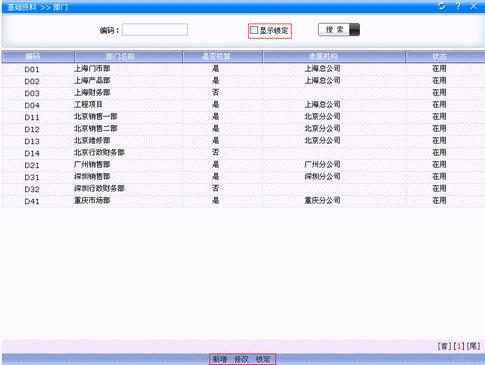Viewport: 485px width, 365px height.
Task: Click the 新增 link at the bottom
Action: pos(220,359)
